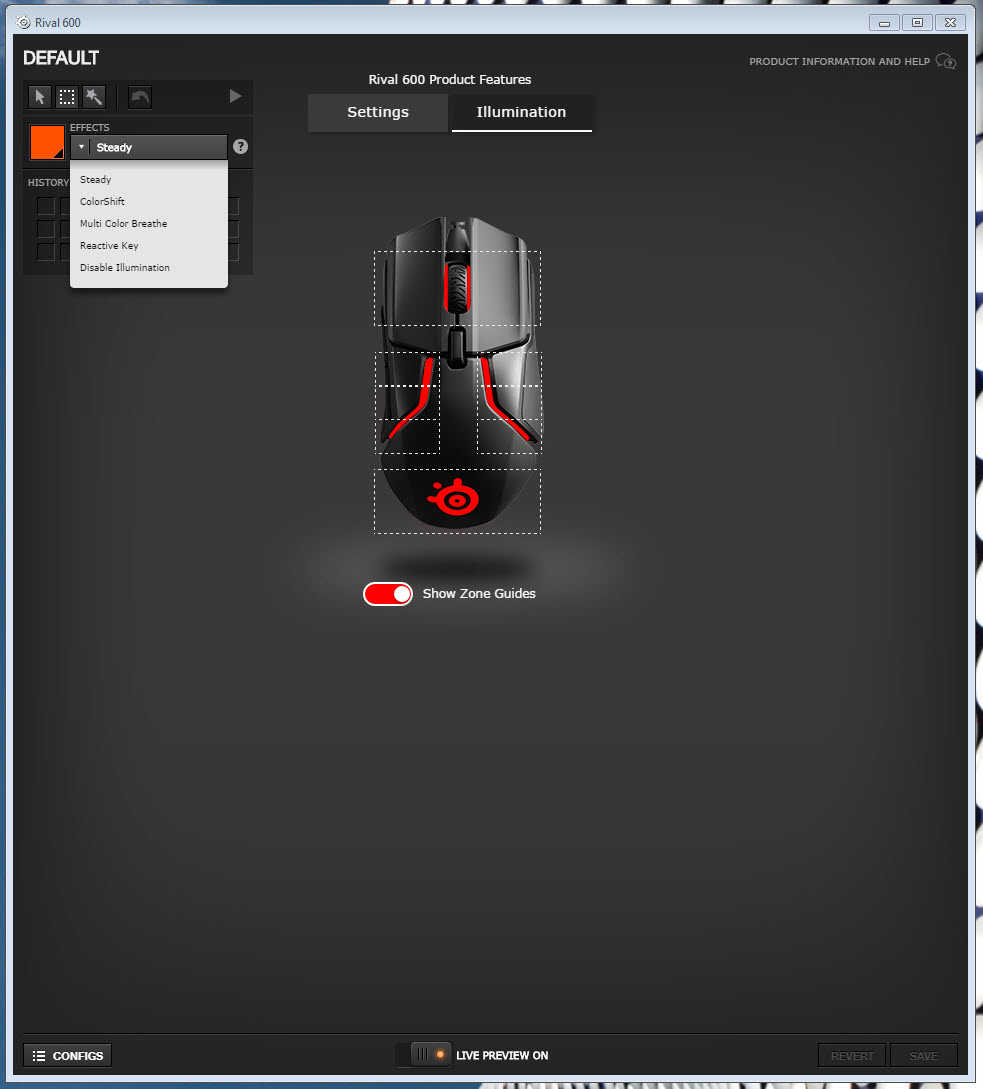Activate the magic wand selection tool
This screenshot has height=1089, width=983.
pos(94,97)
